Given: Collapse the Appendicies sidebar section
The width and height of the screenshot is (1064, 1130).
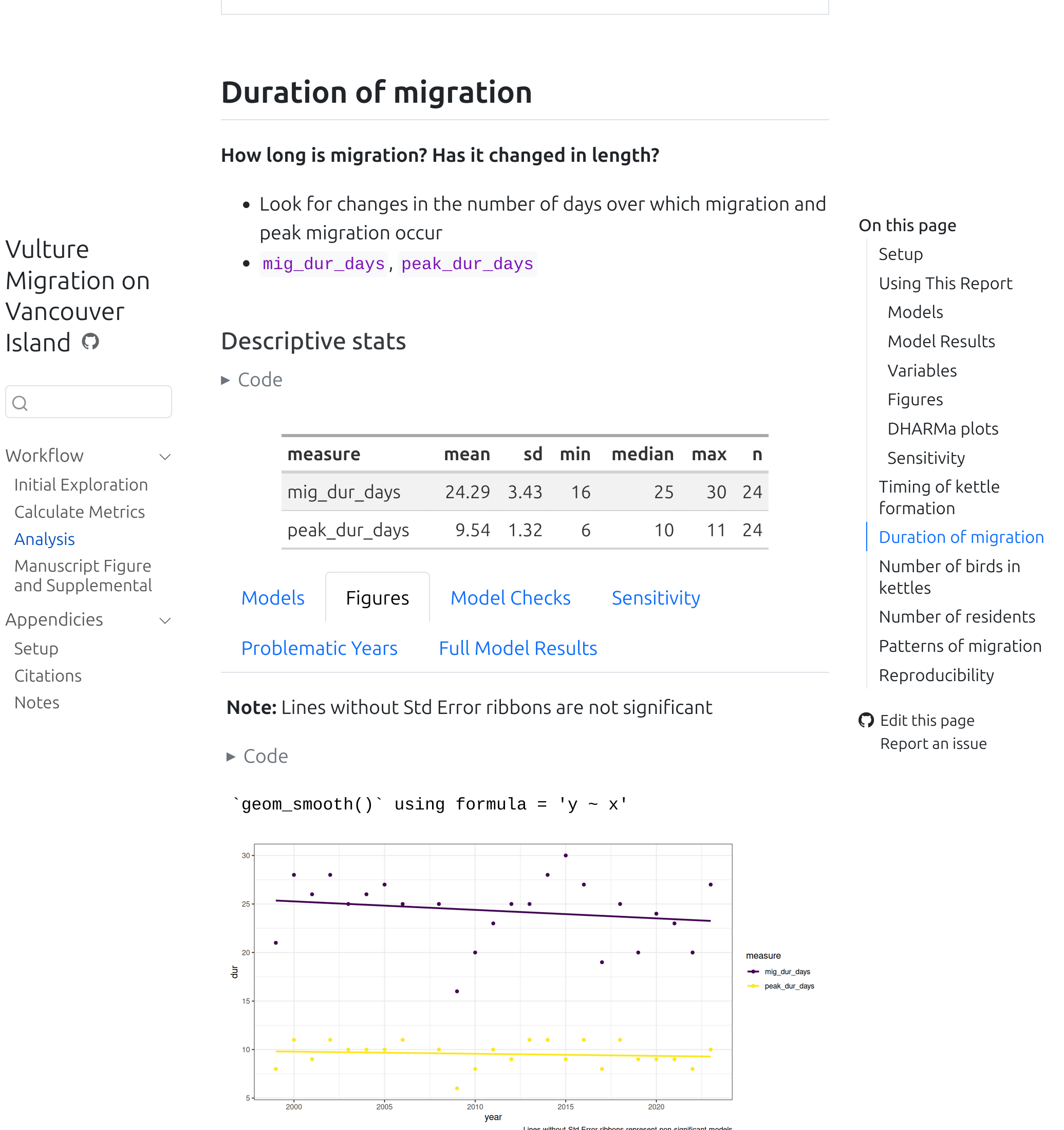Looking at the screenshot, I should pos(165,620).
